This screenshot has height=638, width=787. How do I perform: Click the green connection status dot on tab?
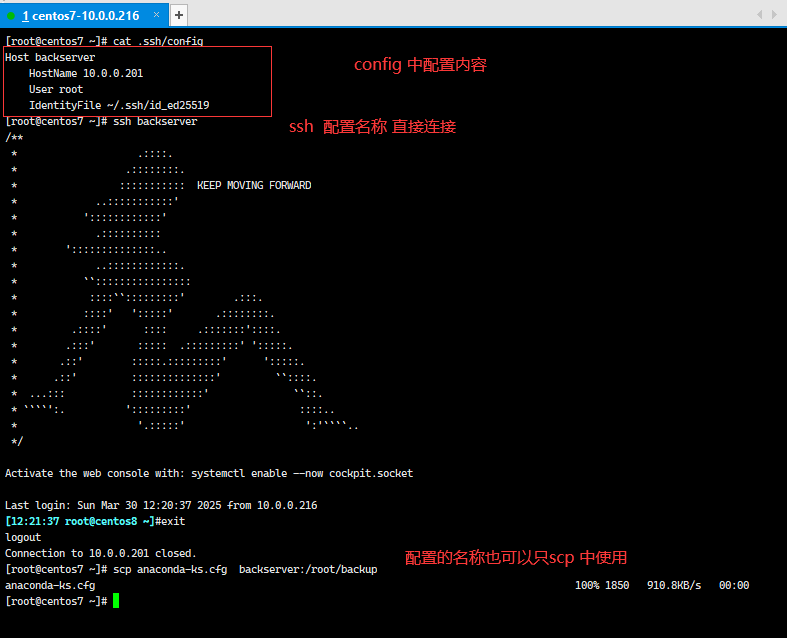click(11, 16)
